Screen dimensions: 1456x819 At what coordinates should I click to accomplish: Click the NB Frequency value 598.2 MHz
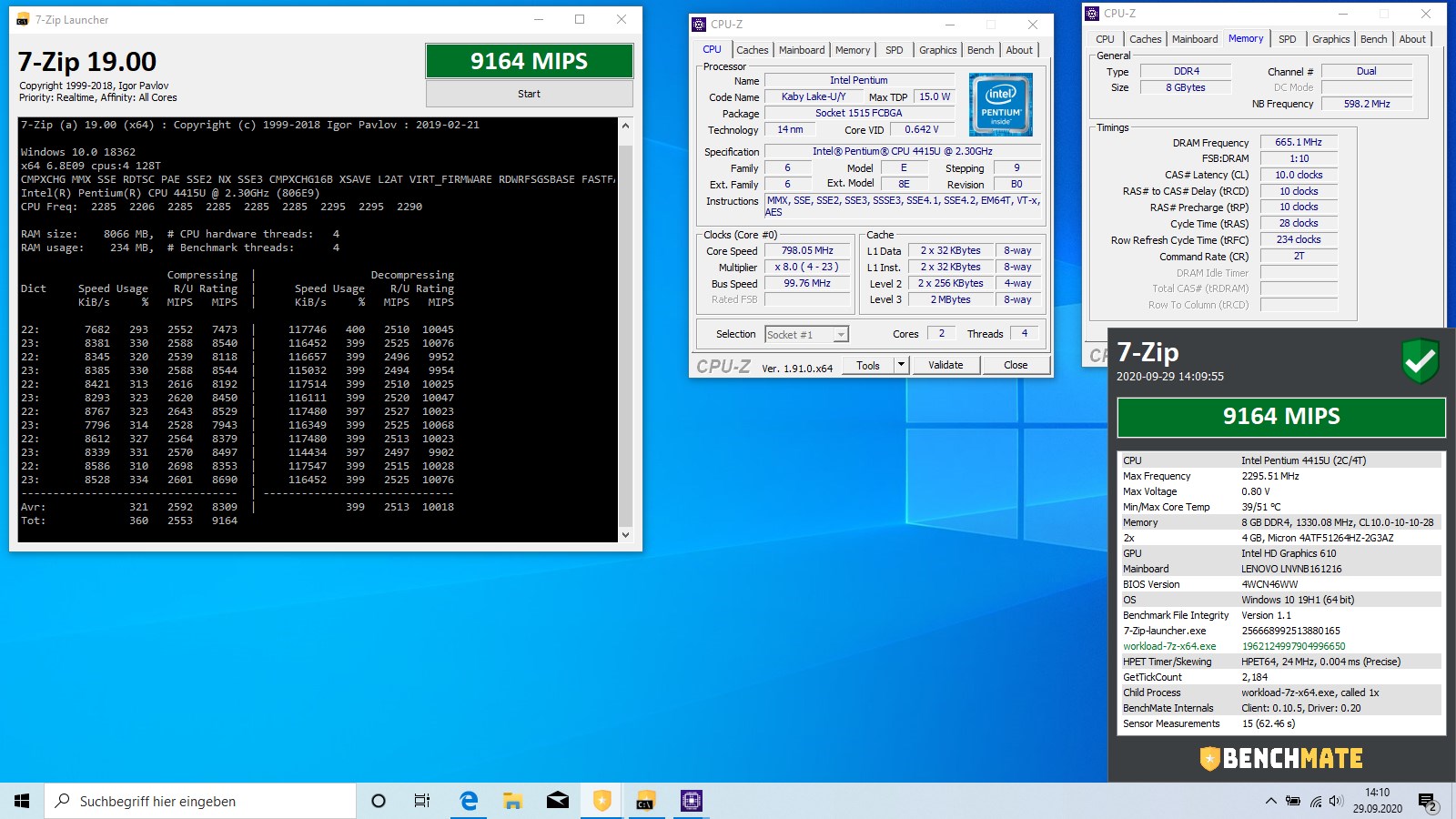pos(1367,104)
